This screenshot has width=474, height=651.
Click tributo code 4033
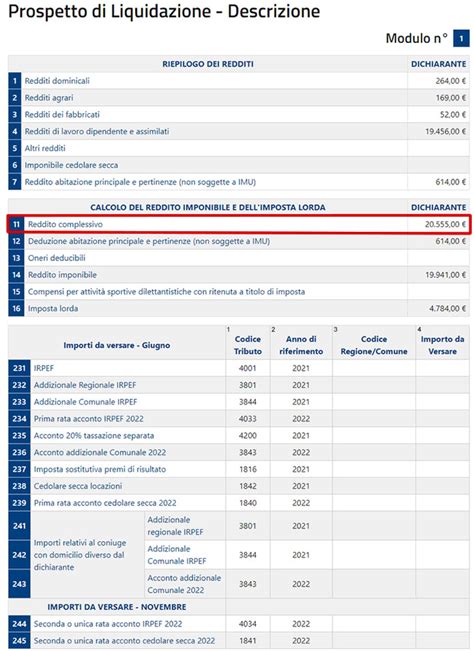click(x=247, y=418)
